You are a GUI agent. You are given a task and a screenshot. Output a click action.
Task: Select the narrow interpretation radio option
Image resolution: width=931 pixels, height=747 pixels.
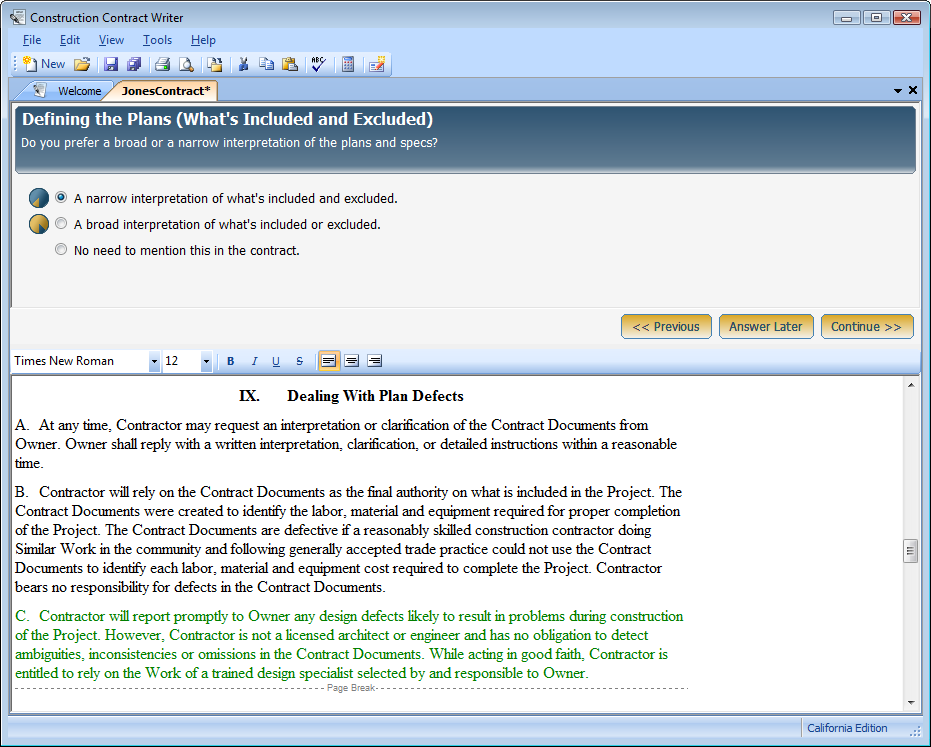61,197
